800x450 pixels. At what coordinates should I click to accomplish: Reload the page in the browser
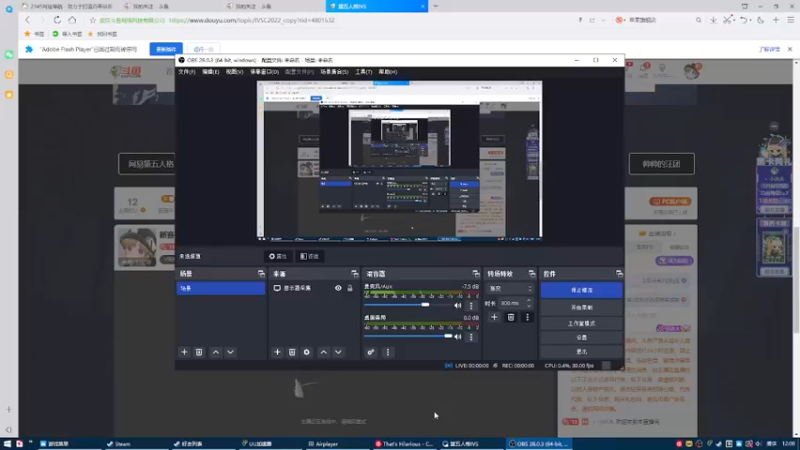(57, 20)
